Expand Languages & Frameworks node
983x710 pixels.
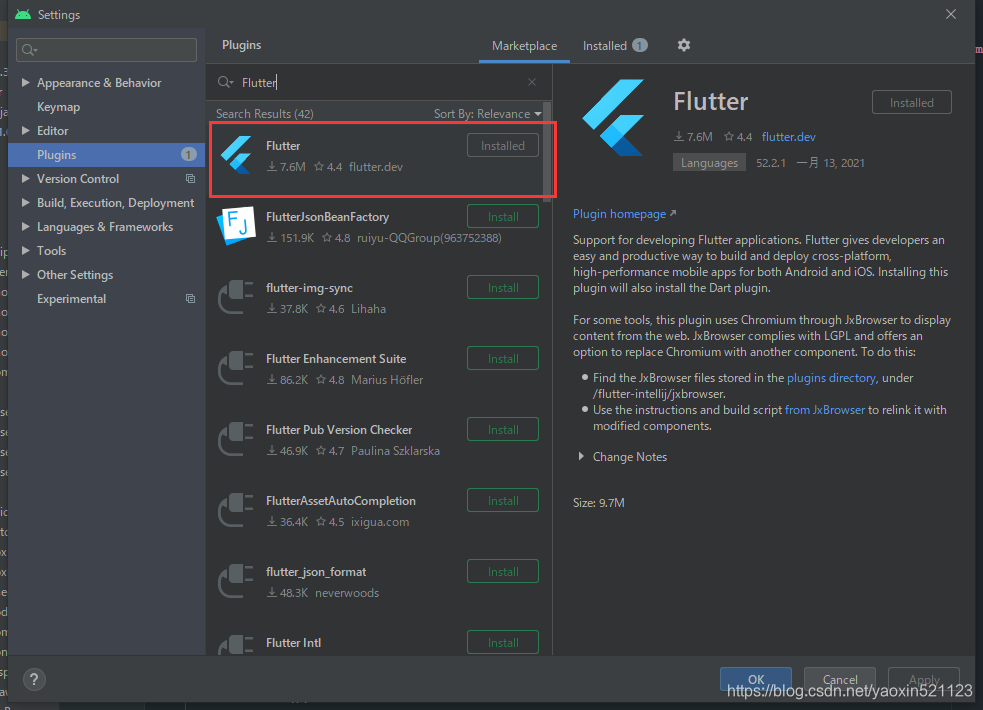click(26, 226)
